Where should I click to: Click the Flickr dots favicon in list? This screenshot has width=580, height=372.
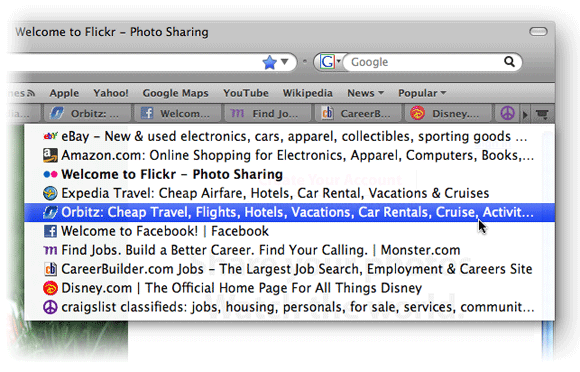pyautogui.click(x=50, y=174)
